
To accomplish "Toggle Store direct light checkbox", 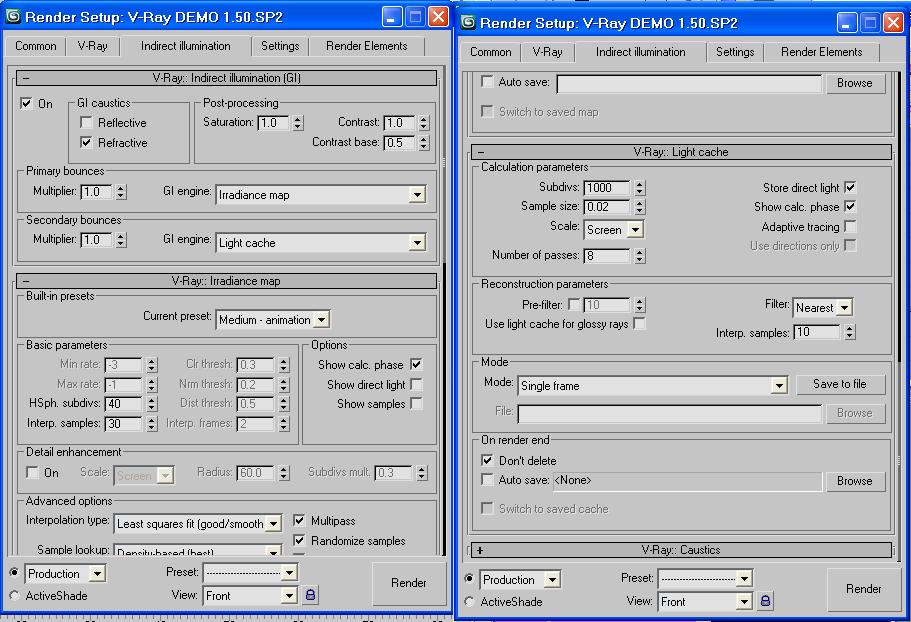I will tap(850, 187).
